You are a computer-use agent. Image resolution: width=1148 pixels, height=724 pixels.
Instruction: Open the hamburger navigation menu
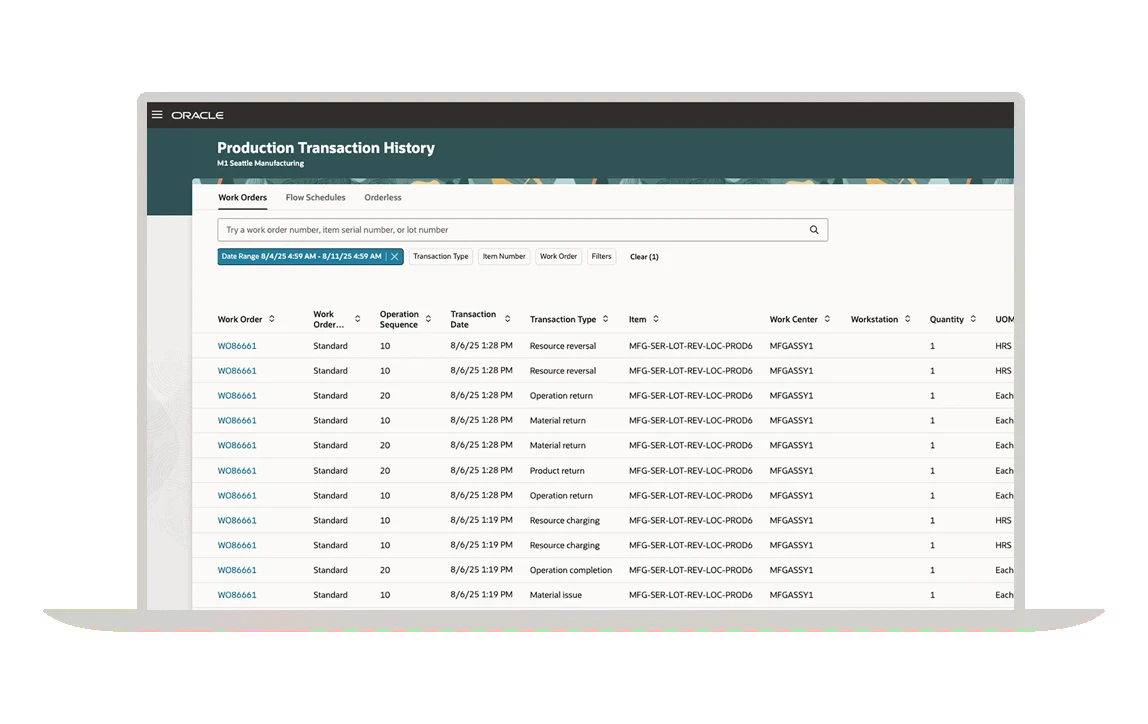click(157, 115)
